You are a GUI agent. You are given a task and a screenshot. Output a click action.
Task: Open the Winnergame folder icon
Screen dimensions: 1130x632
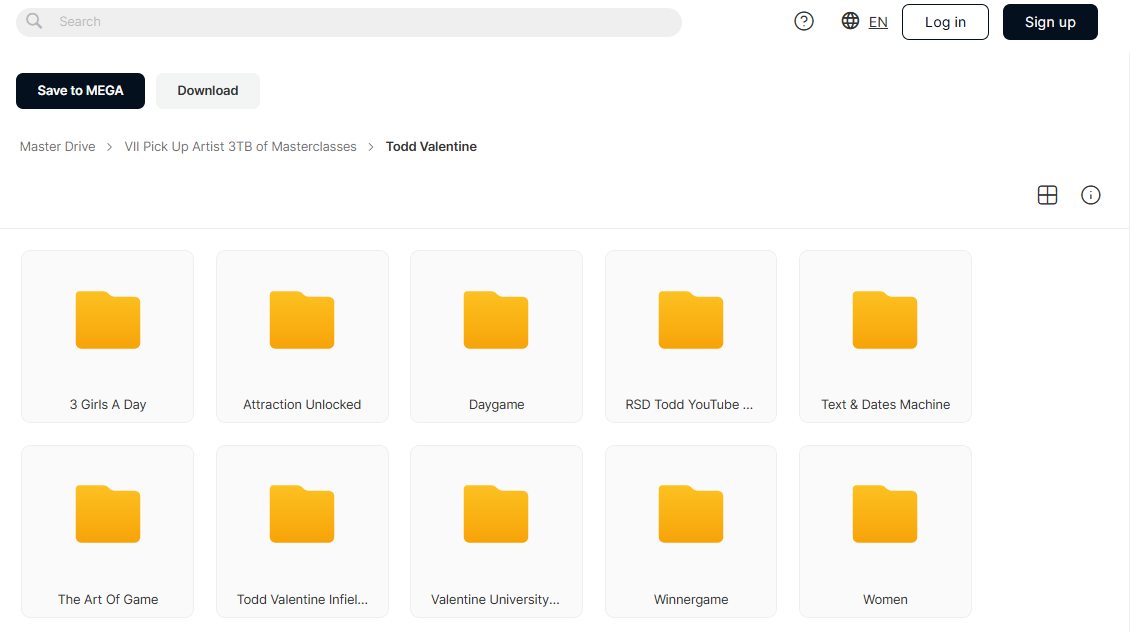coord(690,514)
